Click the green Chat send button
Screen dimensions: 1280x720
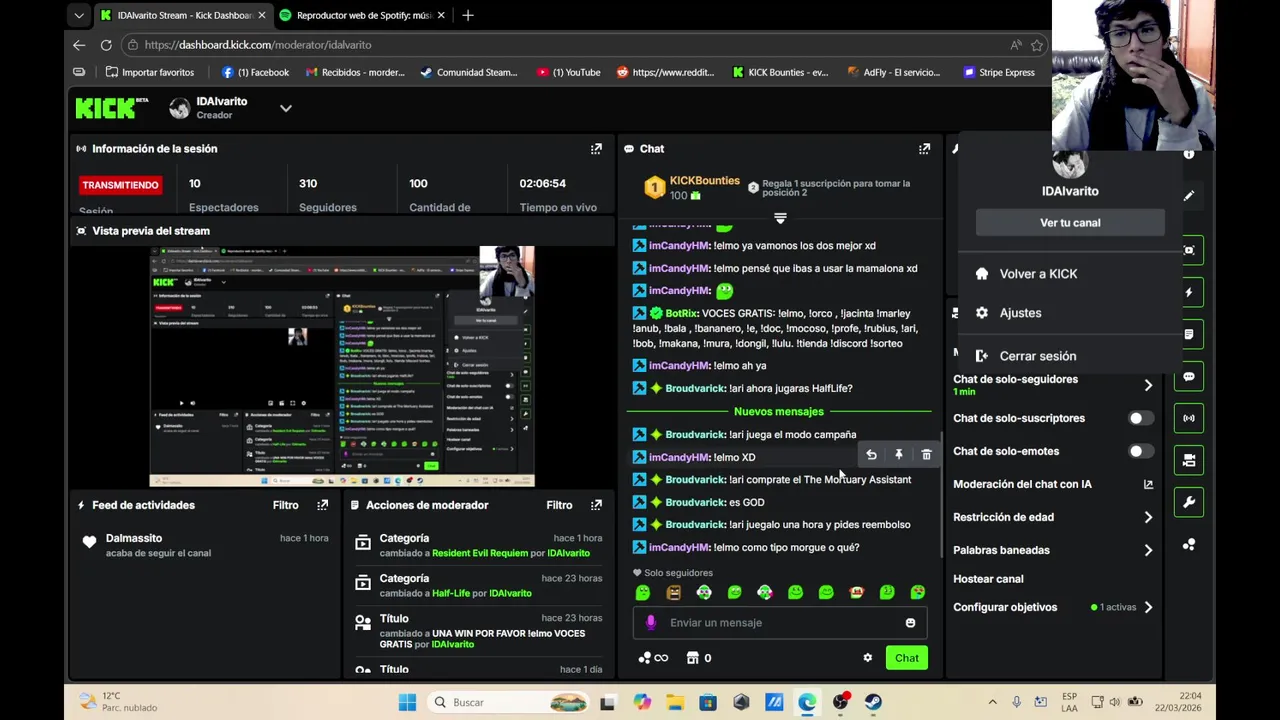click(x=906, y=658)
